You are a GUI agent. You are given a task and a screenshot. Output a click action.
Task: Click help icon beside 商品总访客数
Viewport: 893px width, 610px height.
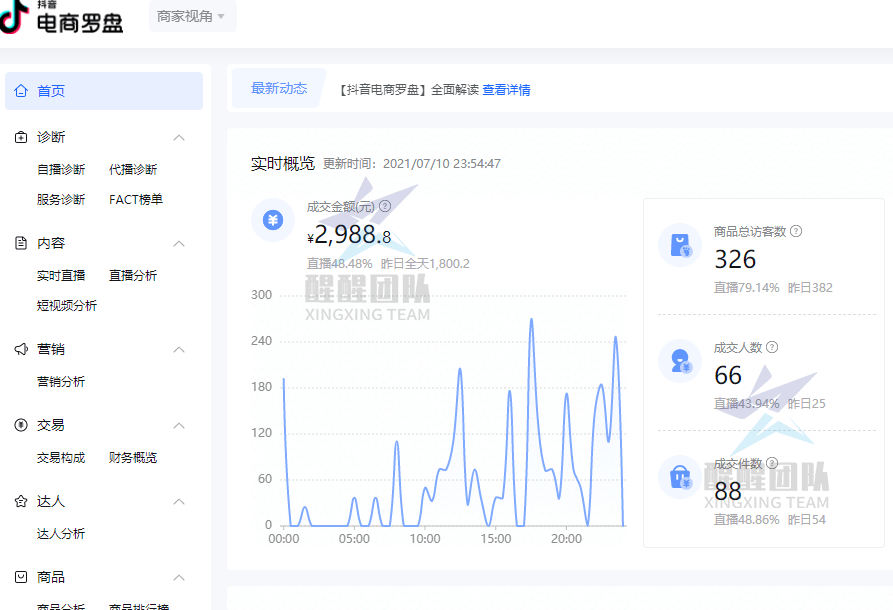796,231
